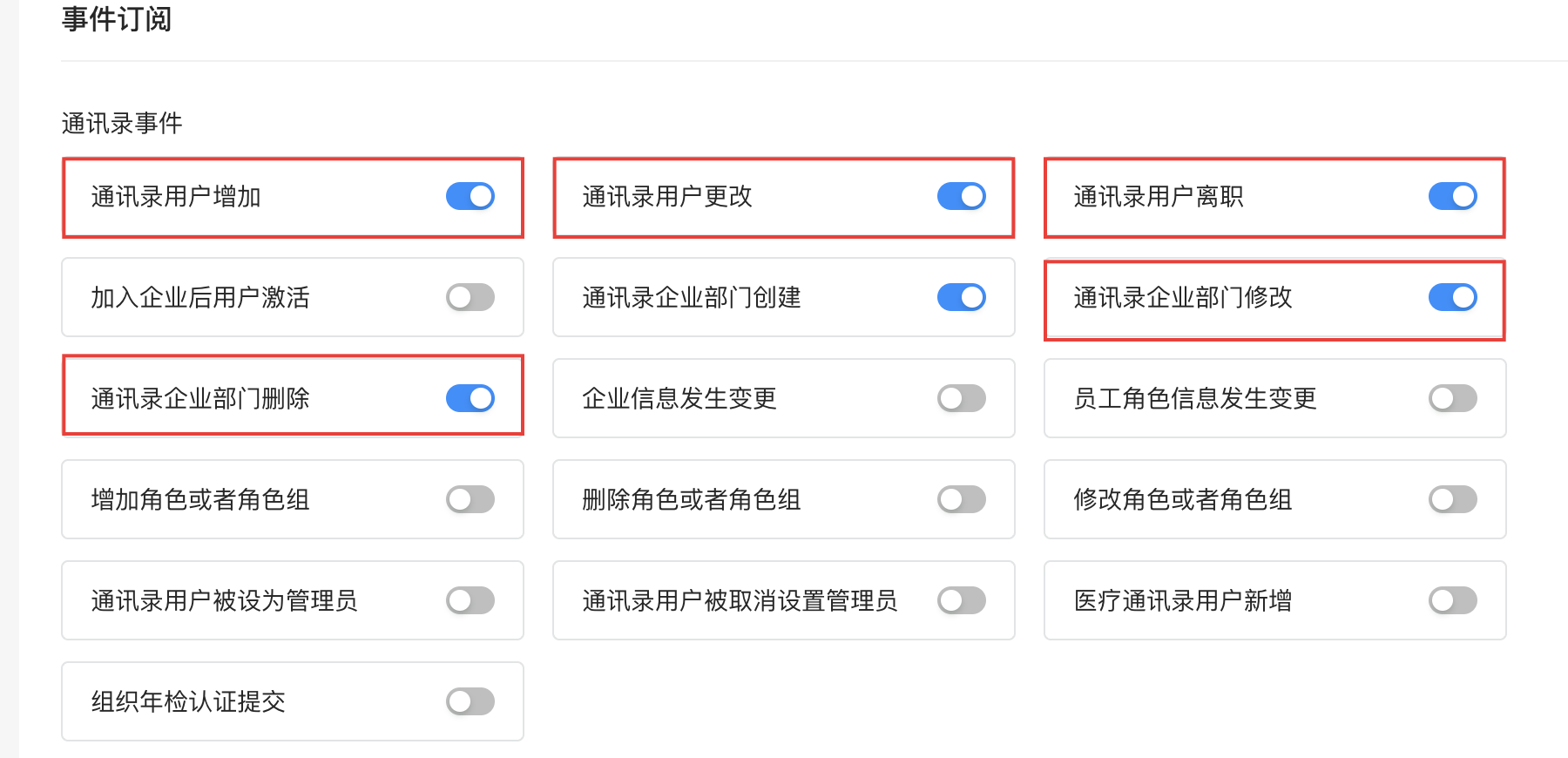The width and height of the screenshot is (1568, 758).
Task: Turn on 医疗通讯录用户新增 switch
Action: pyautogui.click(x=1453, y=601)
